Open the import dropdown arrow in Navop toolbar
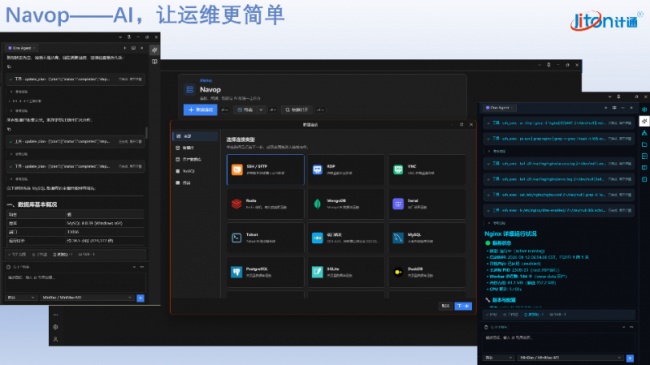650x365 pixels. point(261,110)
